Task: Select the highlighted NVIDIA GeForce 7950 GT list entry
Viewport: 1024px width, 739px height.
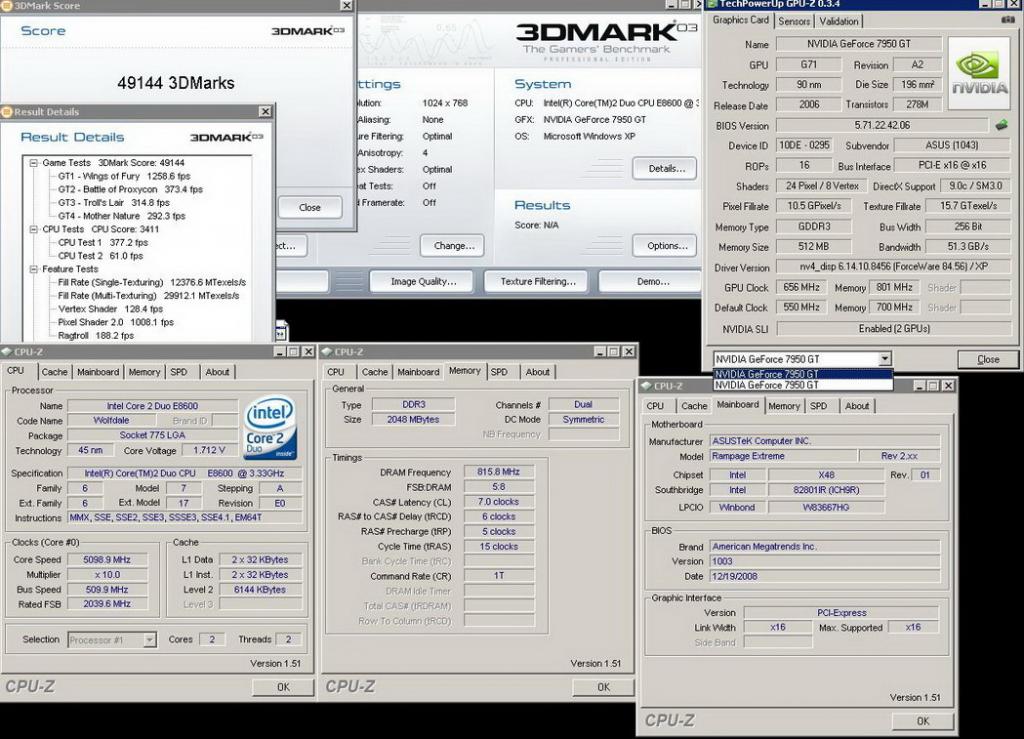Action: 803,374
